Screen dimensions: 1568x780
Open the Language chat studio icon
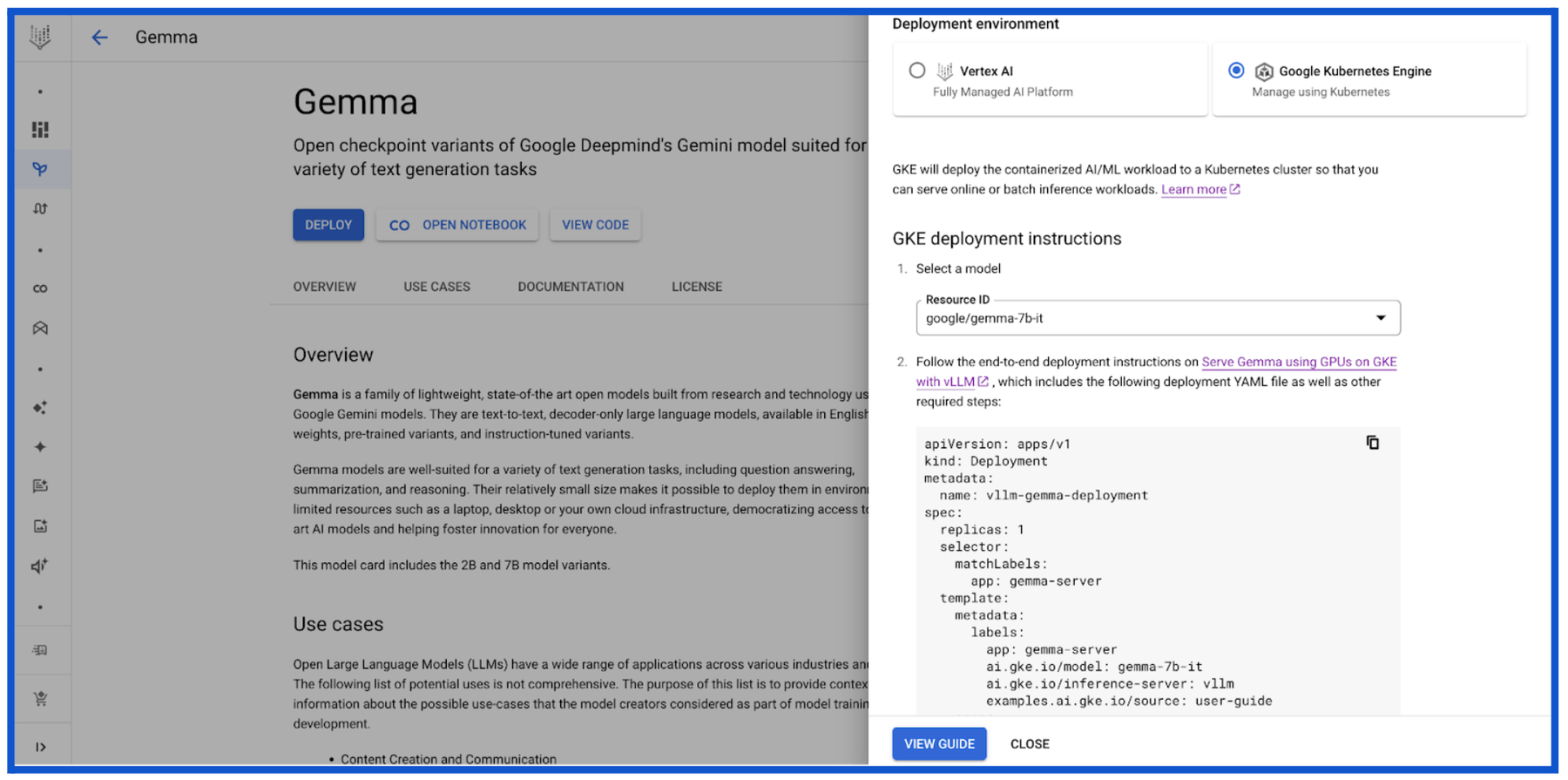point(40,485)
